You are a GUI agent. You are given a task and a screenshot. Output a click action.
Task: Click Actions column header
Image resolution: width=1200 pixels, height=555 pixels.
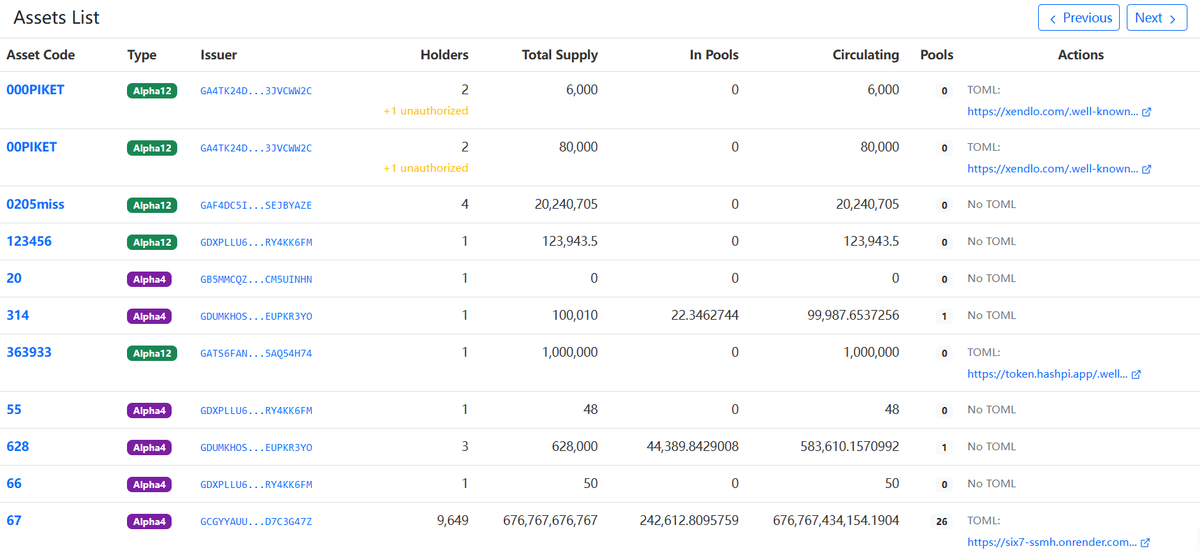pos(1081,55)
